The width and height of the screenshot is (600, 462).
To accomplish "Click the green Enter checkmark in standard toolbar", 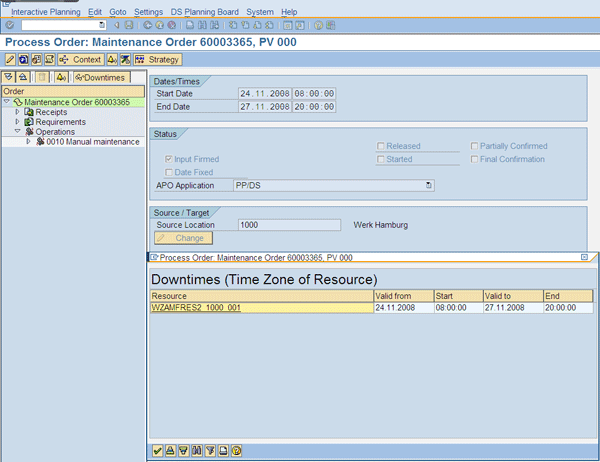I will pos(9,25).
